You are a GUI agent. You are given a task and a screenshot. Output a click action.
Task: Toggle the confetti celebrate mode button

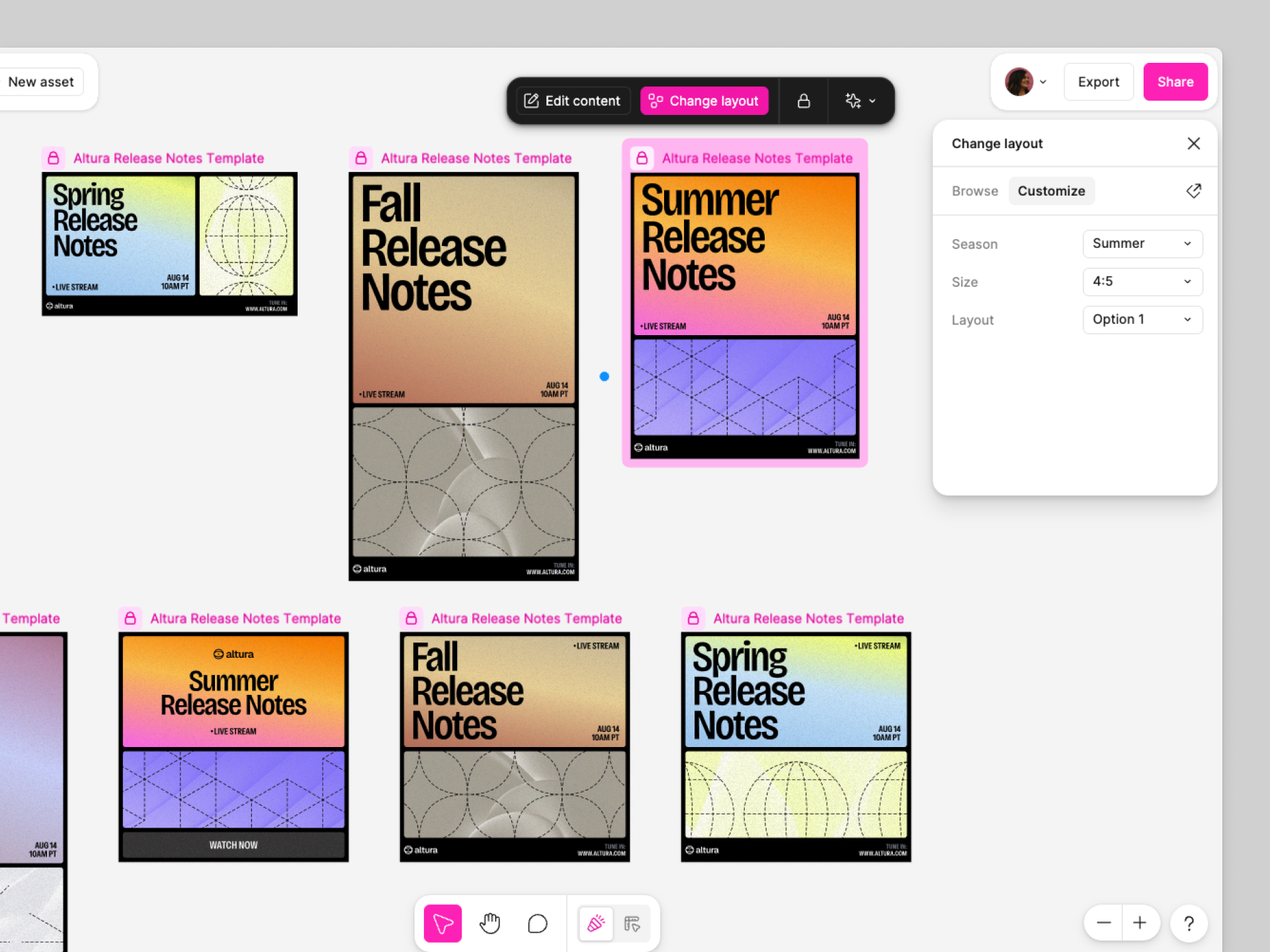(x=595, y=923)
